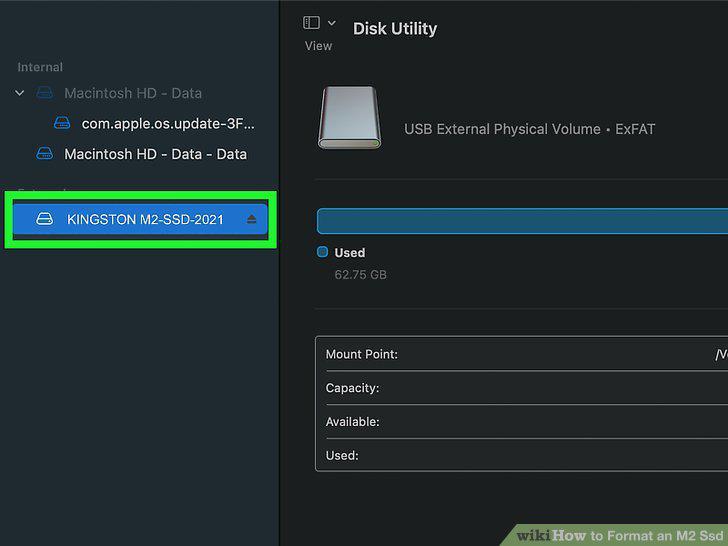Click the Internal sidebar section header
728x546 pixels.
[x=40, y=67]
